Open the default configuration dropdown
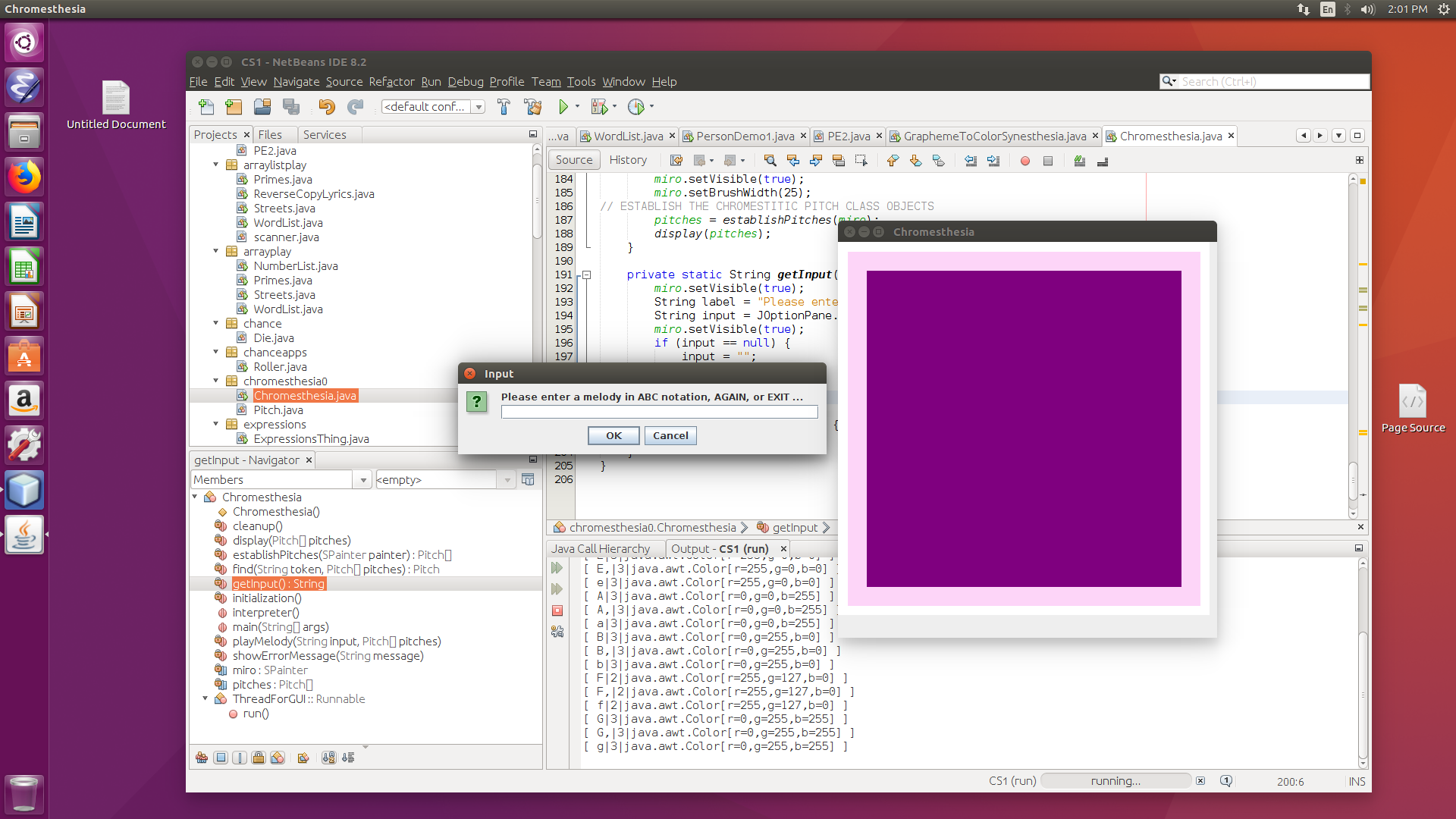Viewport: 1456px width, 819px height. 479,107
